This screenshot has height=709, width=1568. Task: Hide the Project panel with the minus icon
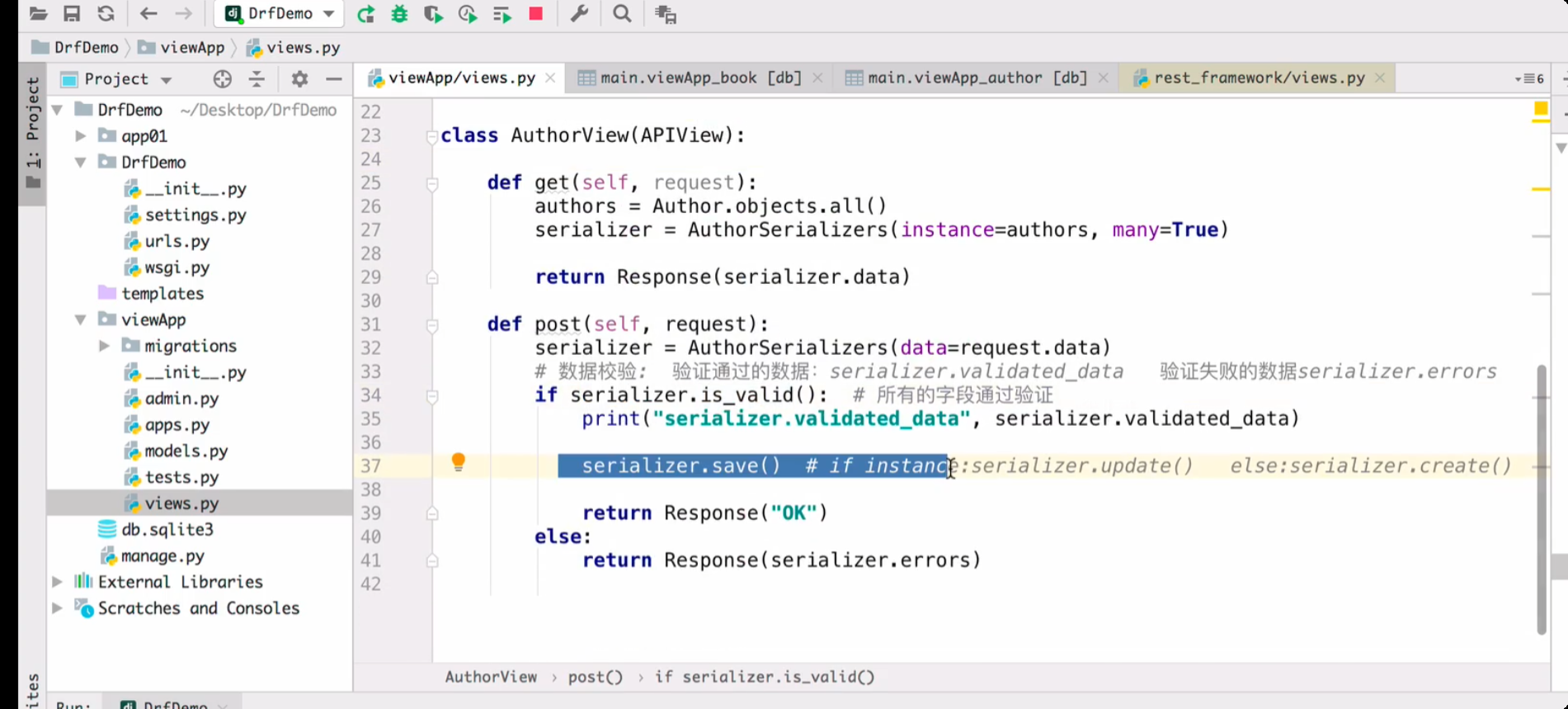[x=333, y=79]
